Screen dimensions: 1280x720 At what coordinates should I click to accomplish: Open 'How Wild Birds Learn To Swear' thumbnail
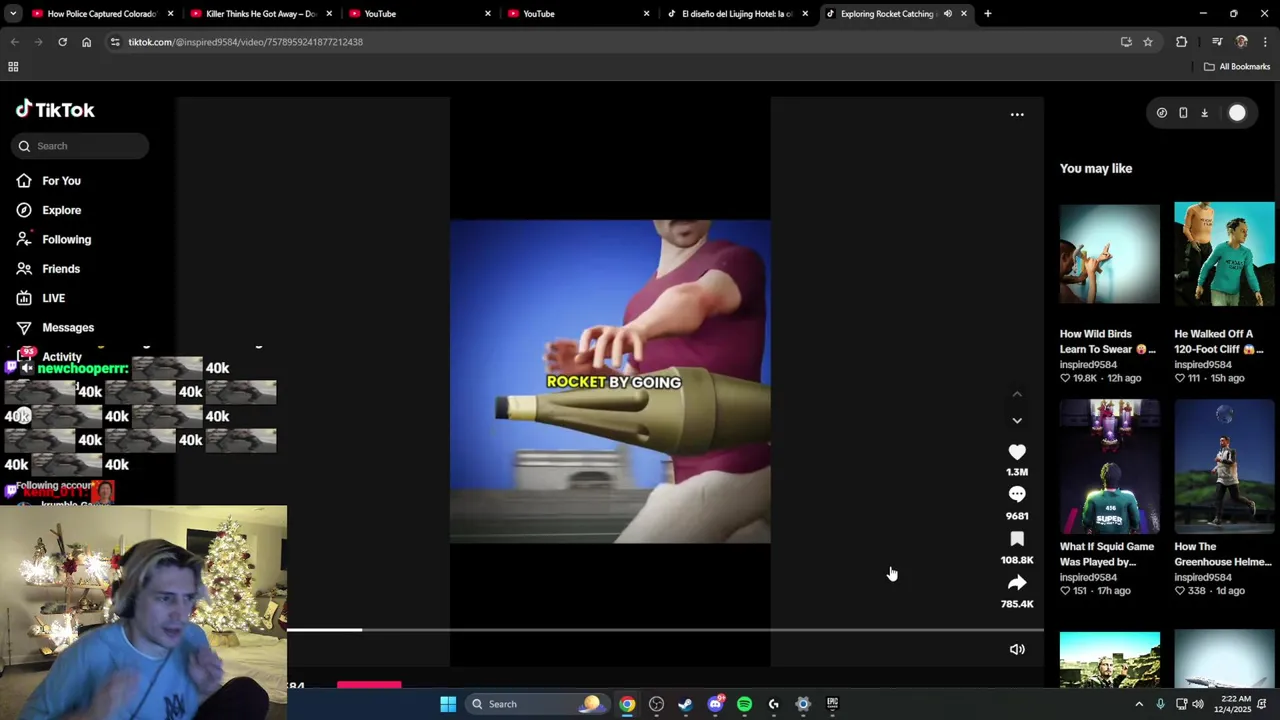[1110, 254]
